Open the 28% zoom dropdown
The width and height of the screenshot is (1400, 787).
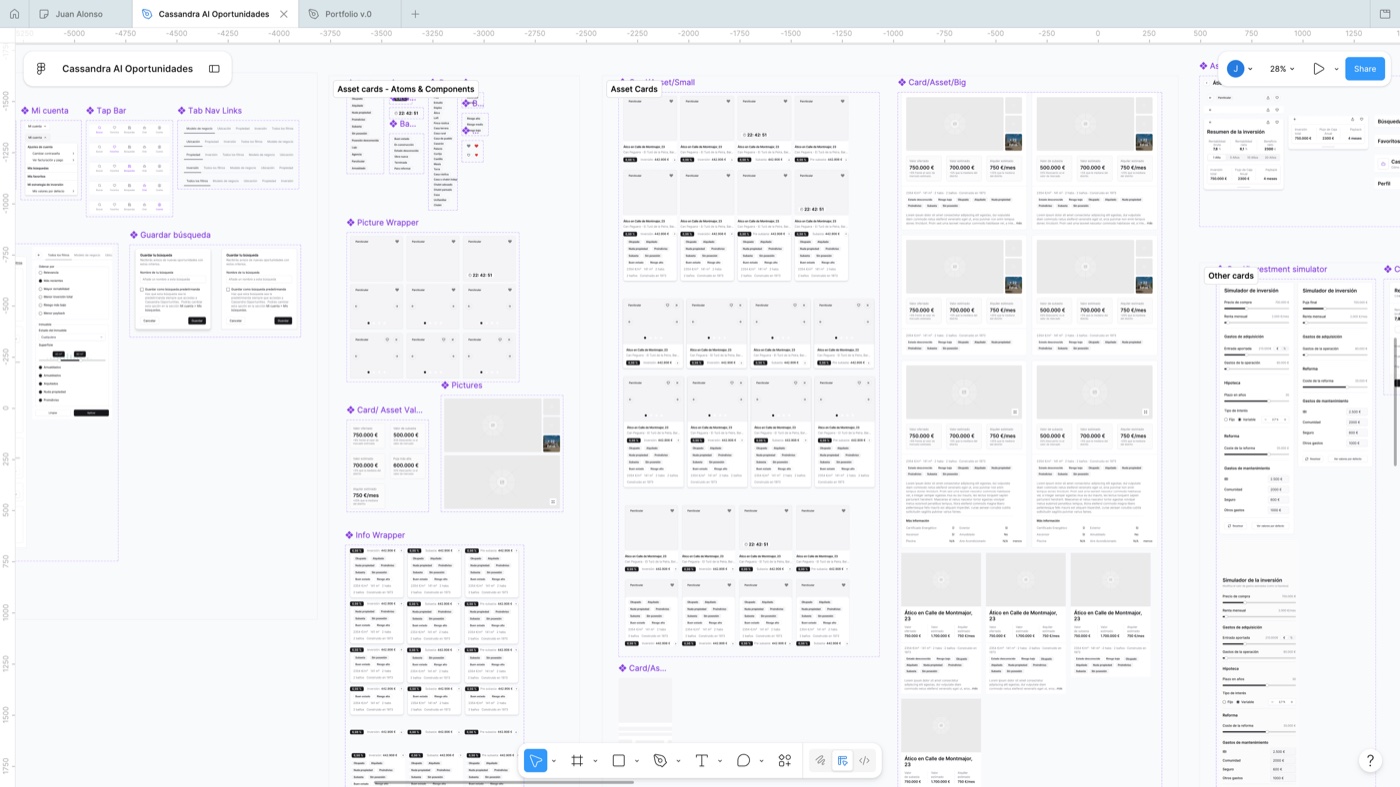pos(1282,69)
